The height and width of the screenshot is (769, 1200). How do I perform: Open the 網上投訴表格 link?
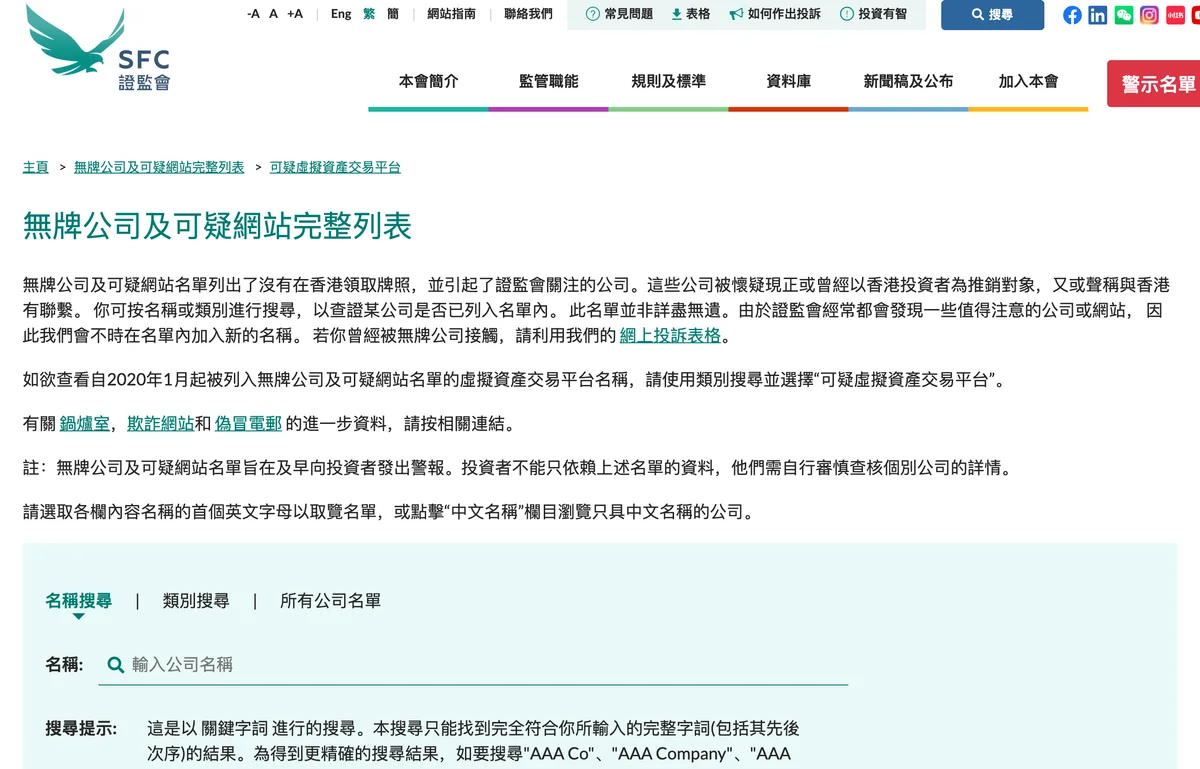(x=670, y=336)
